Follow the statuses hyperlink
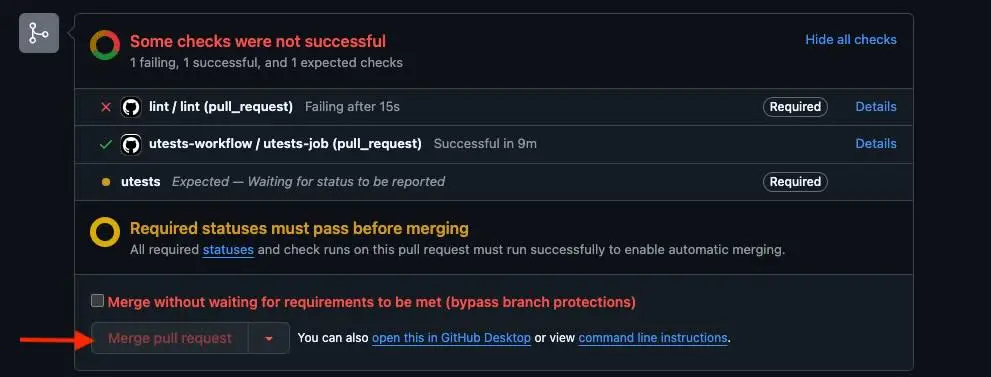991x377 pixels. (228, 249)
